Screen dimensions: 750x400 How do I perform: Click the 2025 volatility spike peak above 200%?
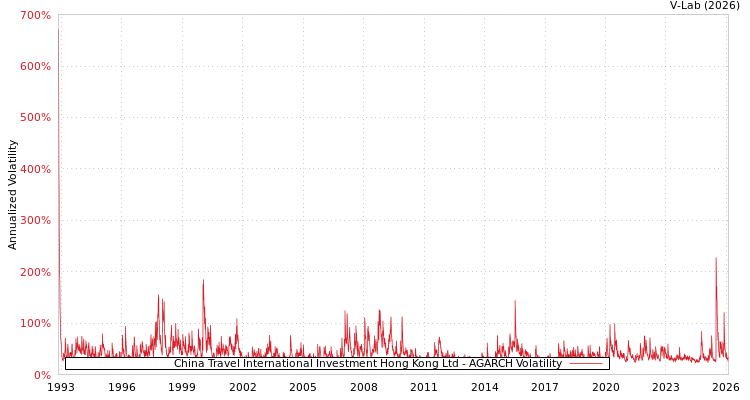[716, 259]
